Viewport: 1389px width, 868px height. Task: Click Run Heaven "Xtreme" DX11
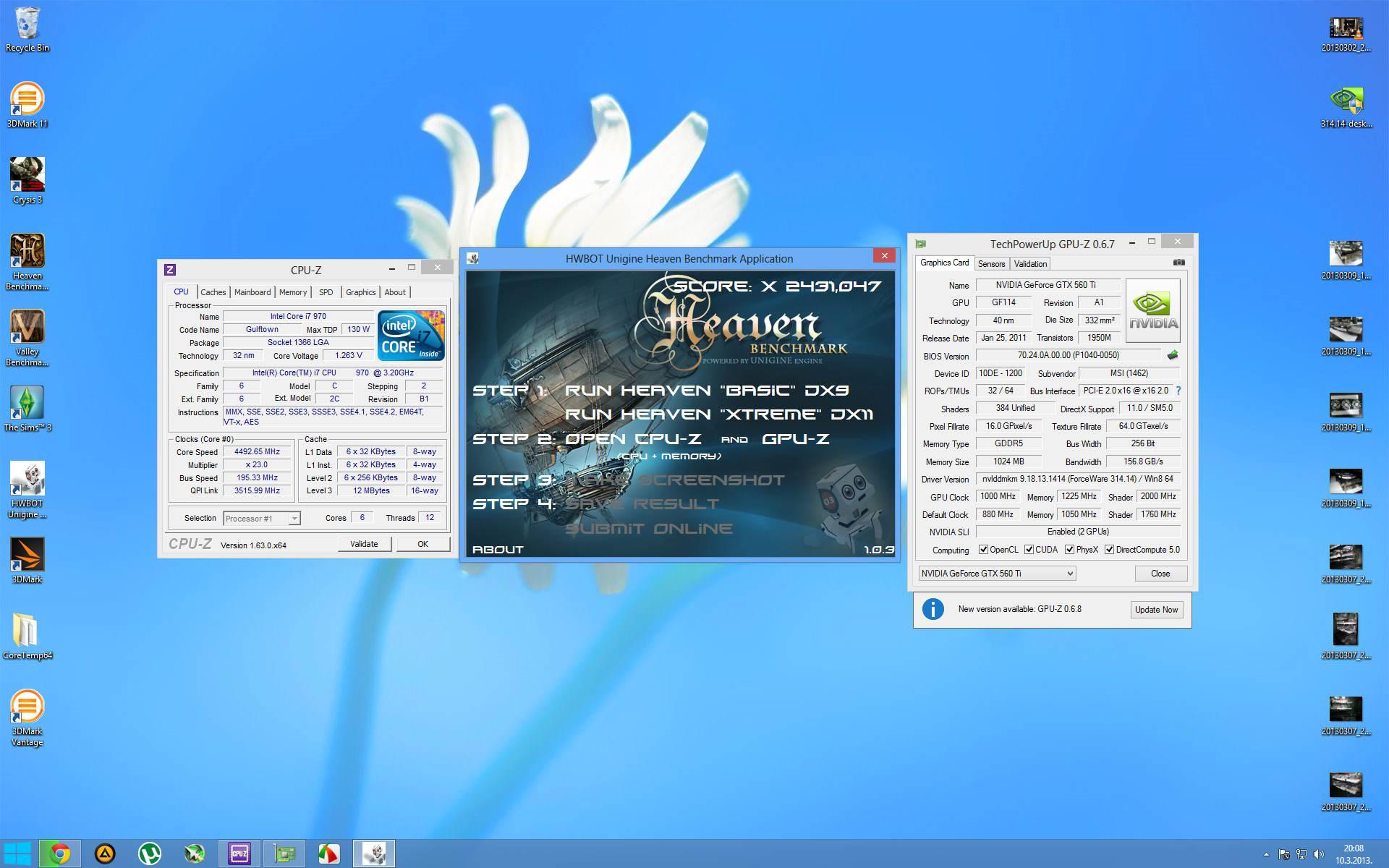(718, 414)
